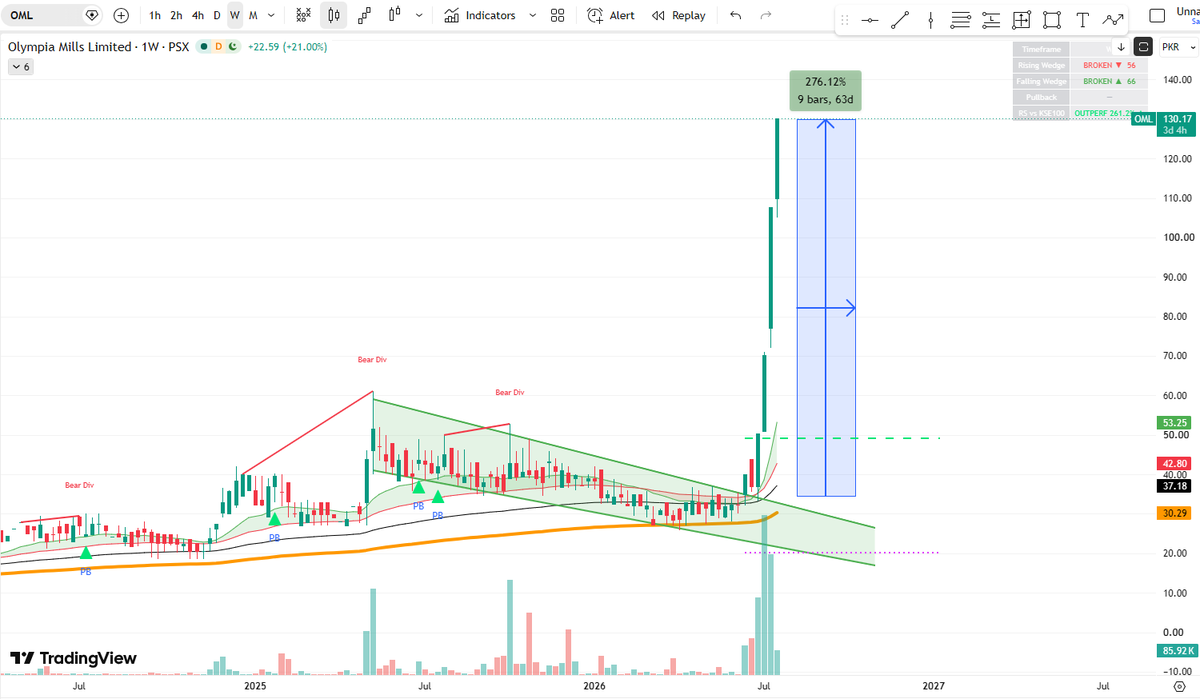Toggle the Candles chart style button
Viewport: 1200px width, 699px height.
coord(335,15)
